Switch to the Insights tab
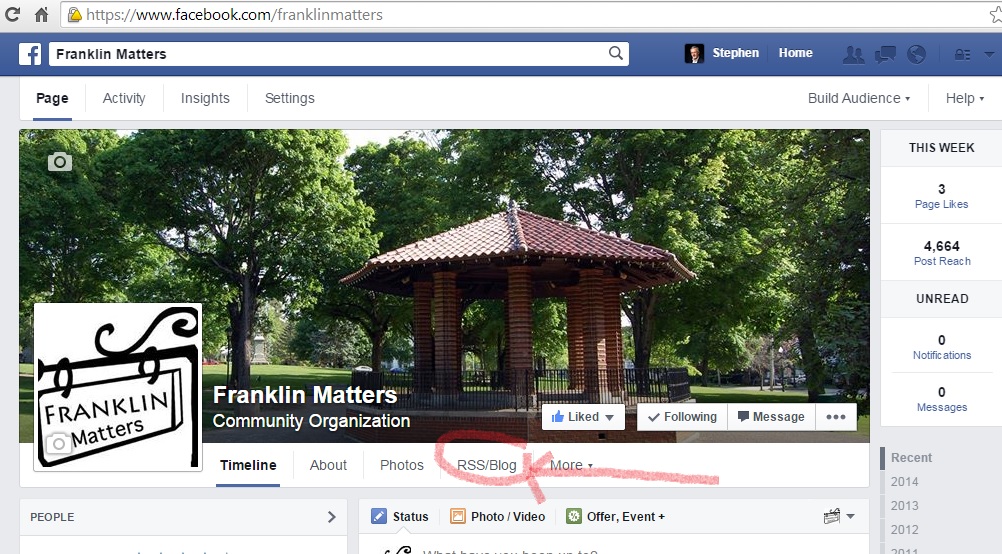This screenshot has width=1002, height=554. click(205, 98)
